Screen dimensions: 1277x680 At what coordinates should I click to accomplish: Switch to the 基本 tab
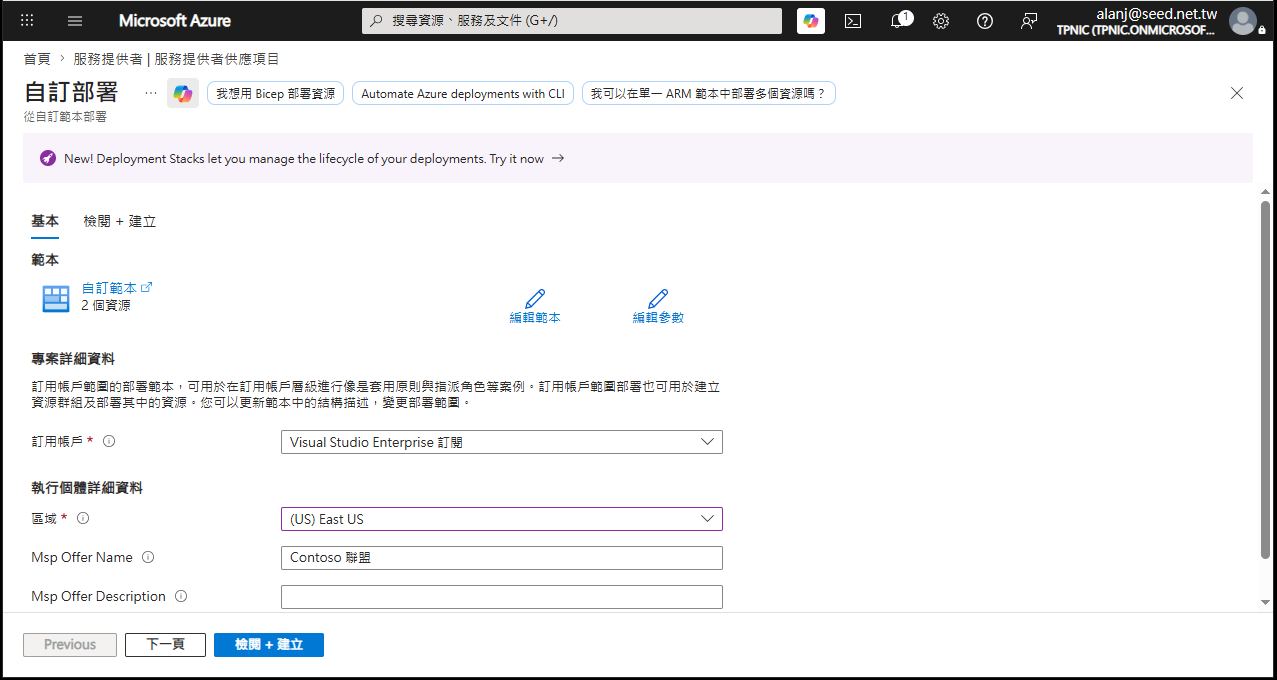click(45, 221)
